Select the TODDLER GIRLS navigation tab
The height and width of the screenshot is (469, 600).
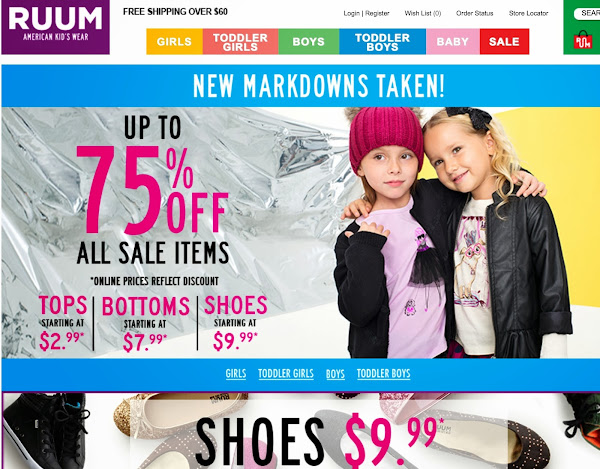click(x=240, y=41)
